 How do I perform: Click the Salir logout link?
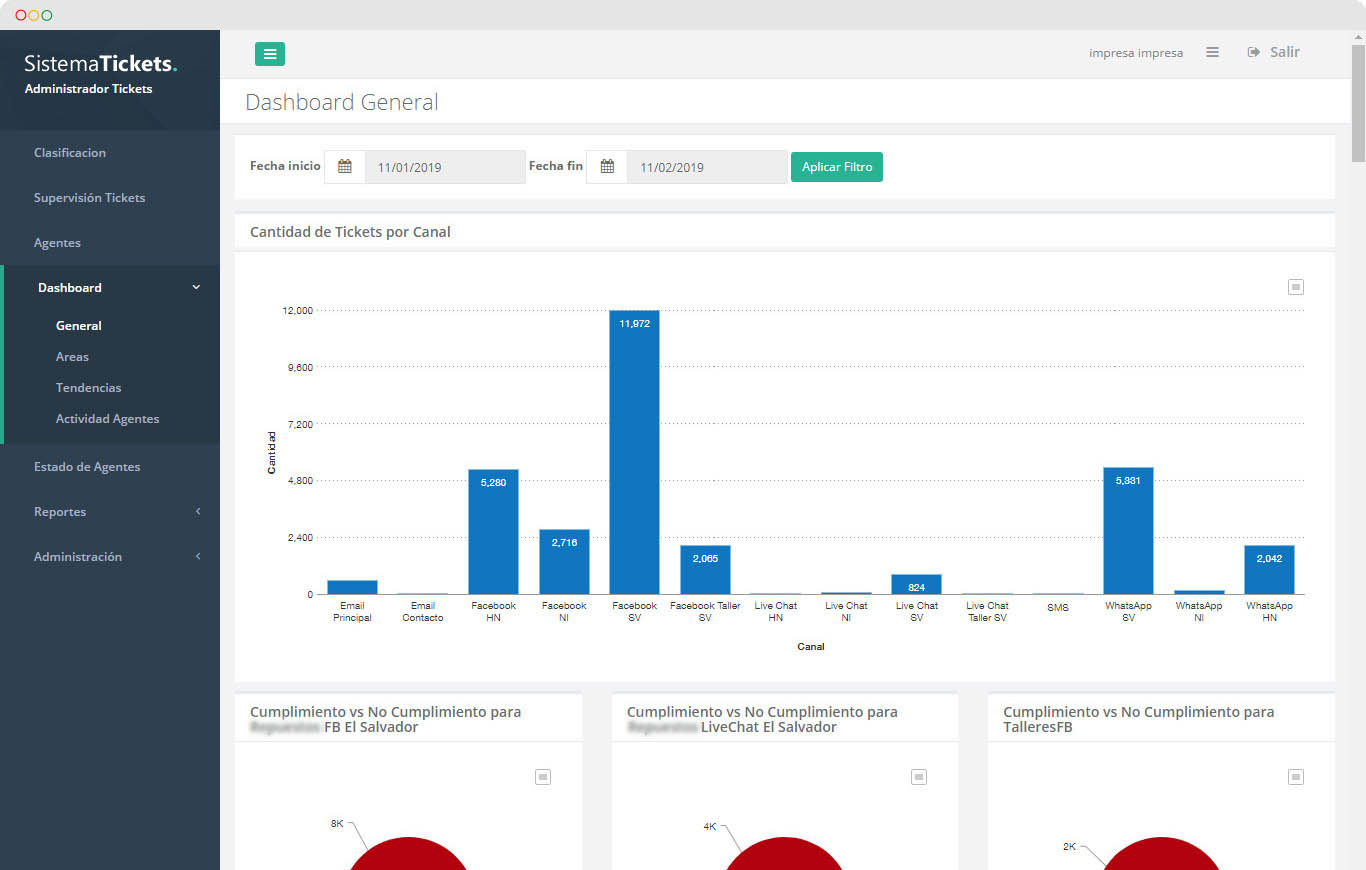[x=1274, y=52]
